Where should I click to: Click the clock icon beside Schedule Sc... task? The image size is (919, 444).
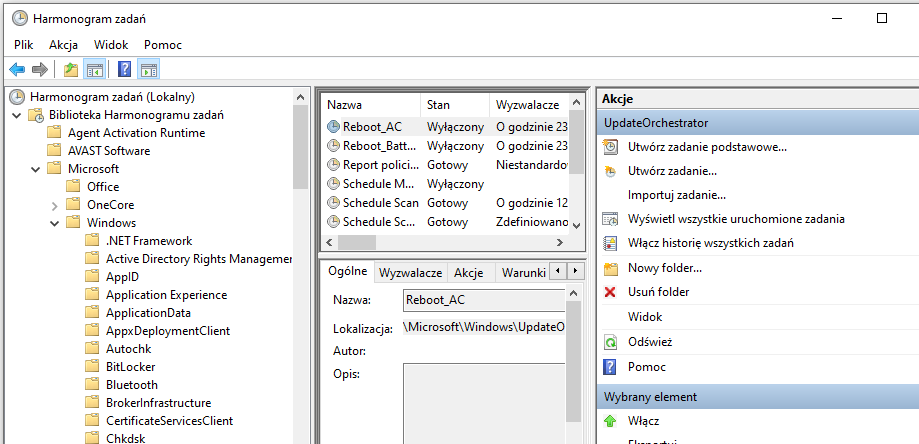tap(333, 222)
